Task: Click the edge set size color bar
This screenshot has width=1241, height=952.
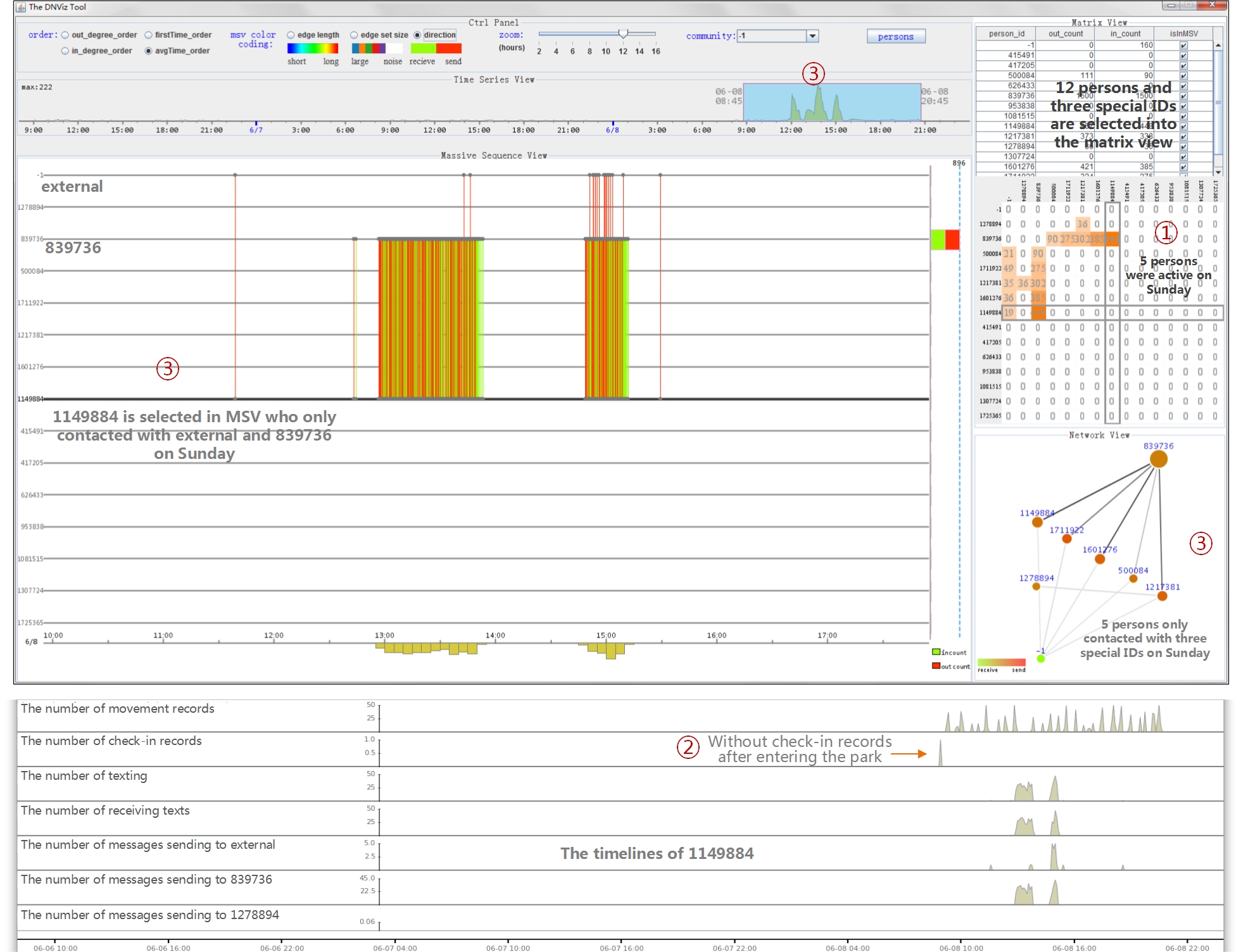Action: click(377, 49)
